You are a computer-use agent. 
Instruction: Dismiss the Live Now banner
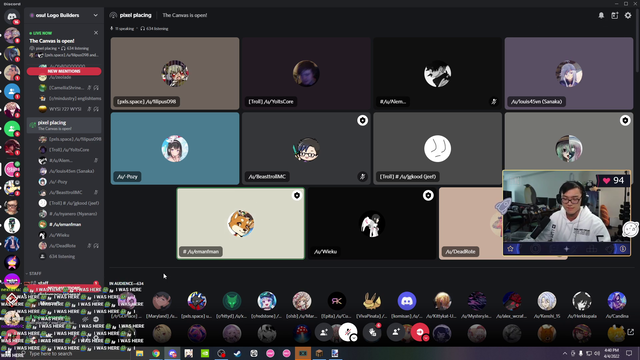[x=96, y=33]
